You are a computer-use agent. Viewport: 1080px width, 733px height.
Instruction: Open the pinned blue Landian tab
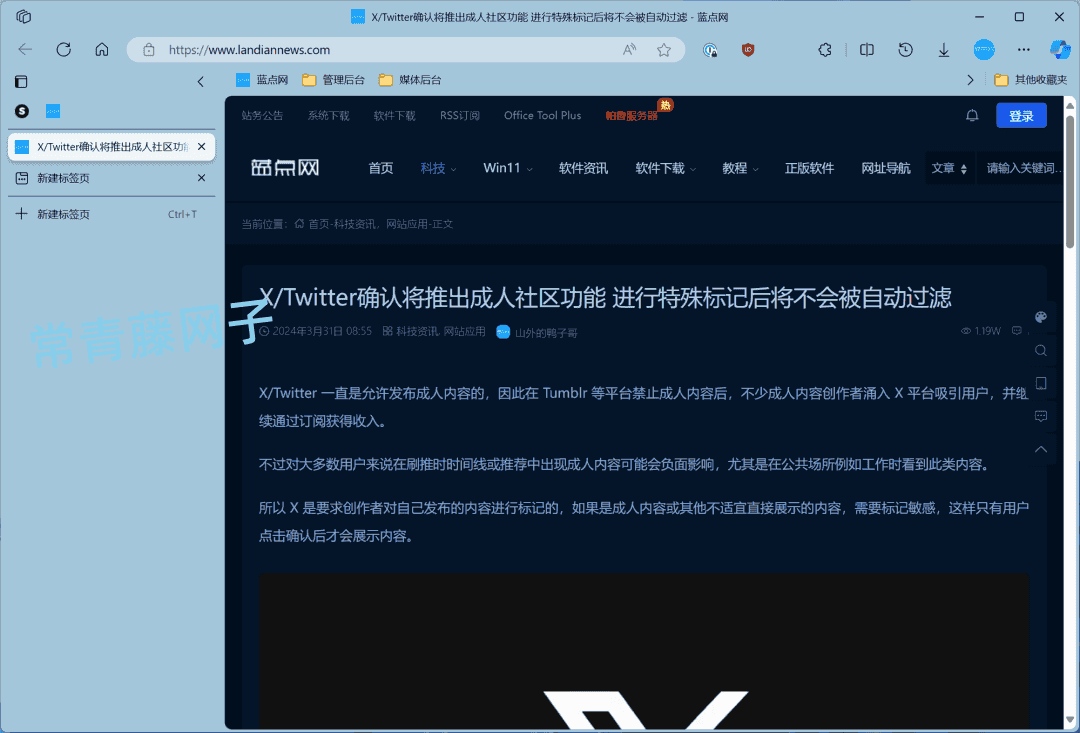pyautogui.click(x=53, y=111)
